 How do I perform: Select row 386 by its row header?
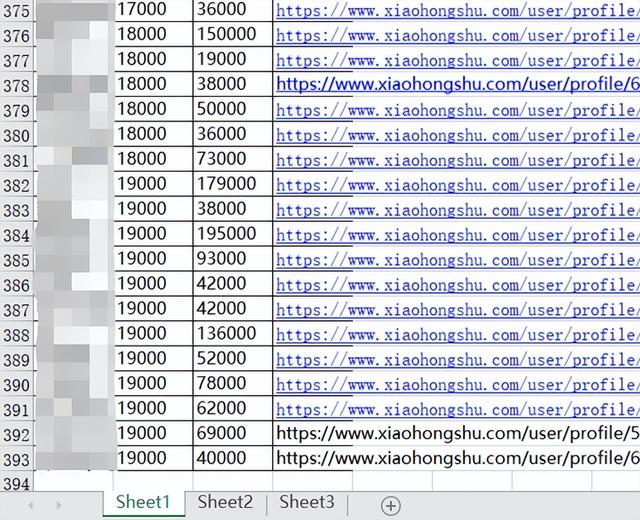[x=17, y=286]
